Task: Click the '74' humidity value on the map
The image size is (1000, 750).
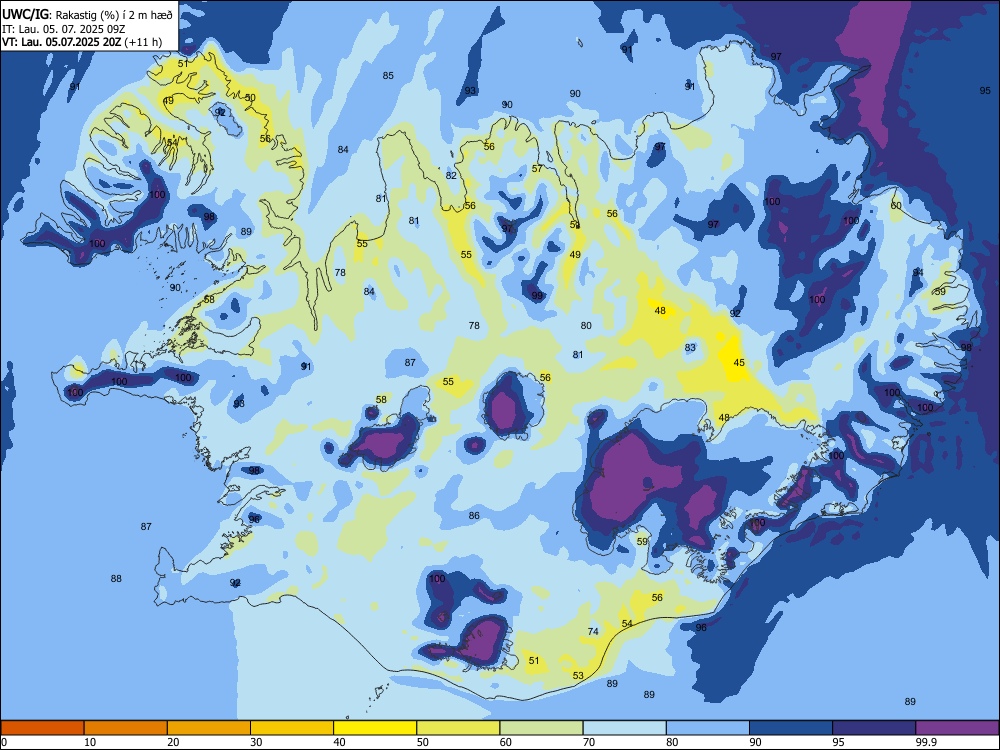Action: (593, 631)
